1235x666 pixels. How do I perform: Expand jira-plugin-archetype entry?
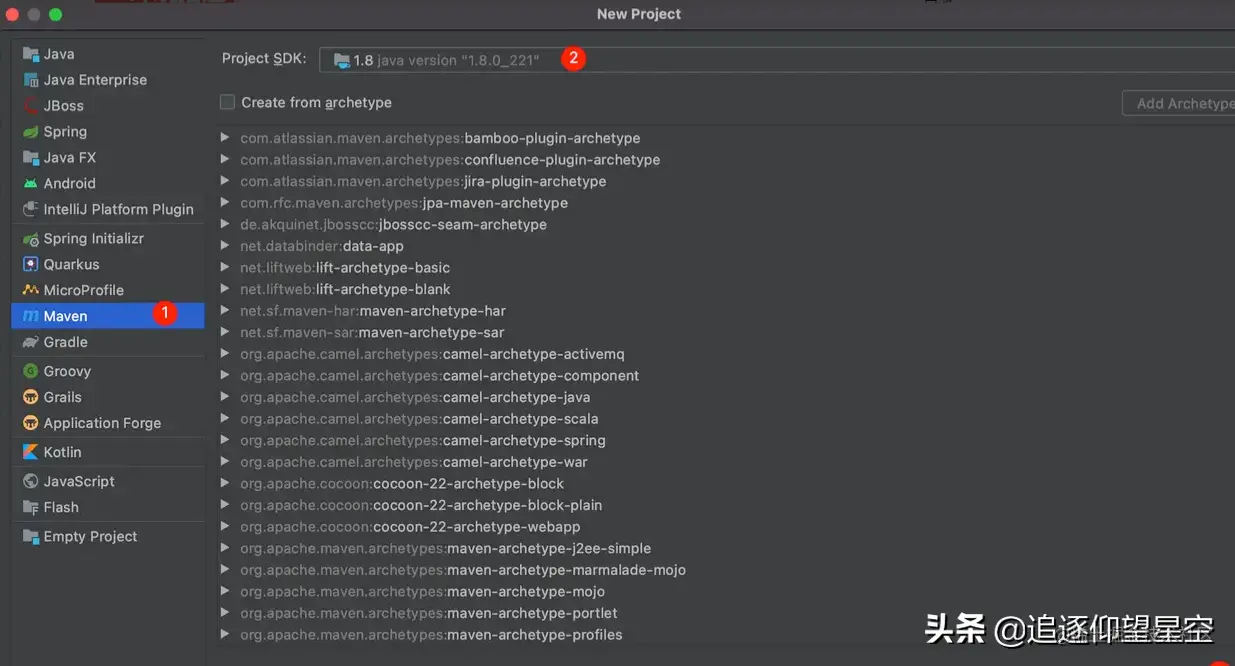(225, 181)
